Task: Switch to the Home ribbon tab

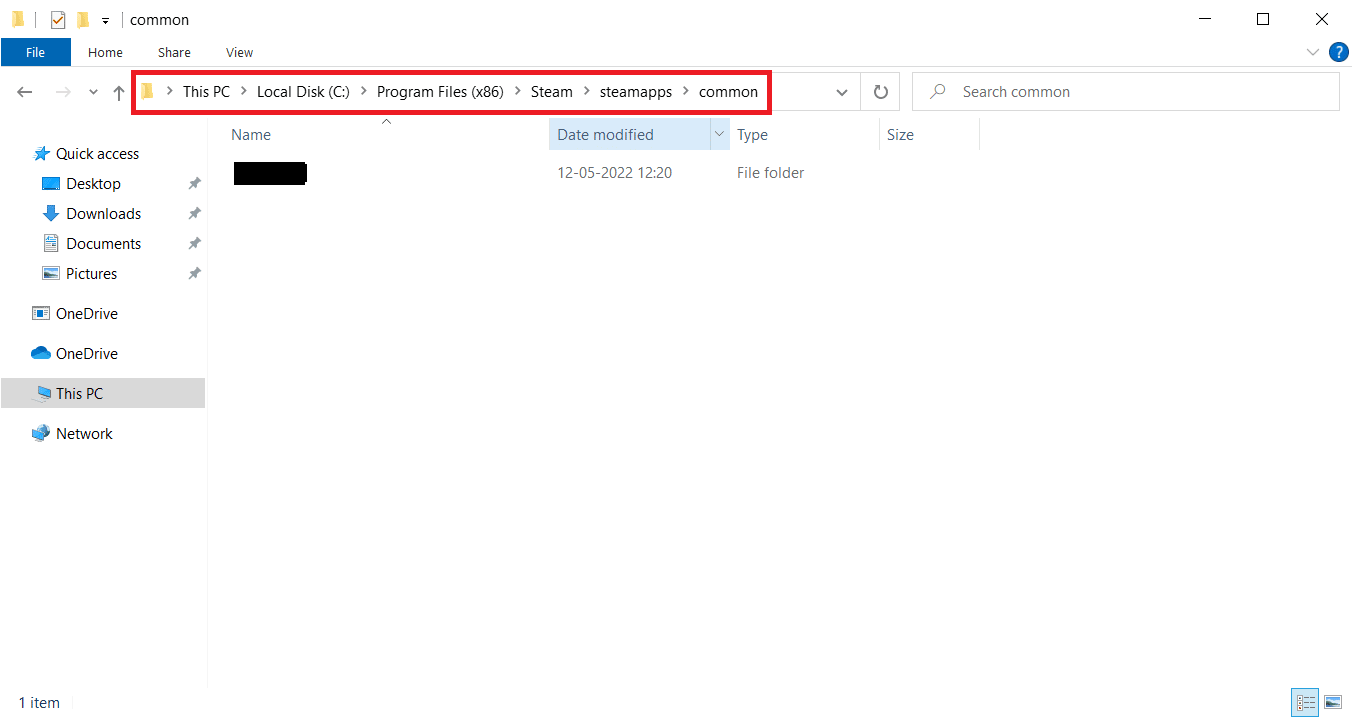Action: 105,52
